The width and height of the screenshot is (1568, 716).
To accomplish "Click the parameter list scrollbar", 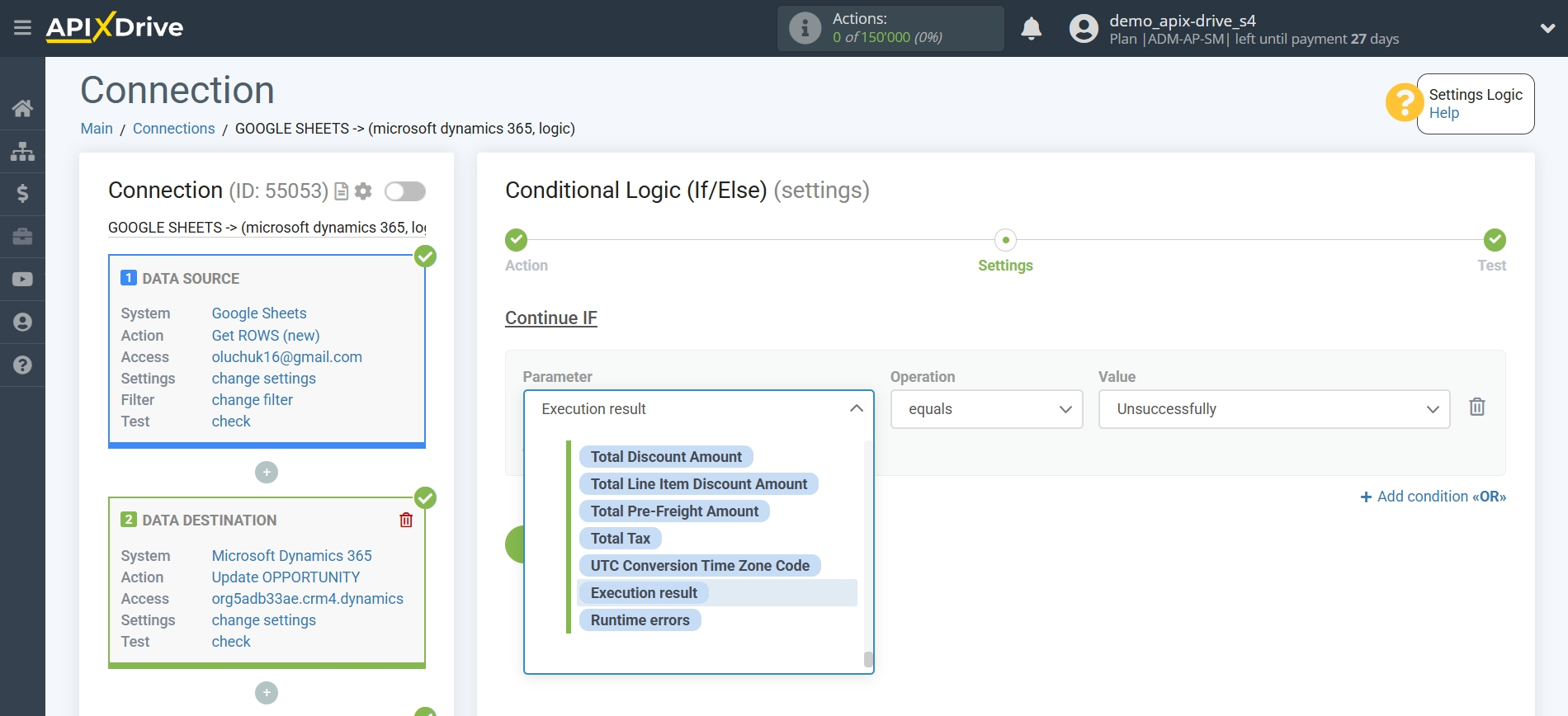I will tap(868, 659).
